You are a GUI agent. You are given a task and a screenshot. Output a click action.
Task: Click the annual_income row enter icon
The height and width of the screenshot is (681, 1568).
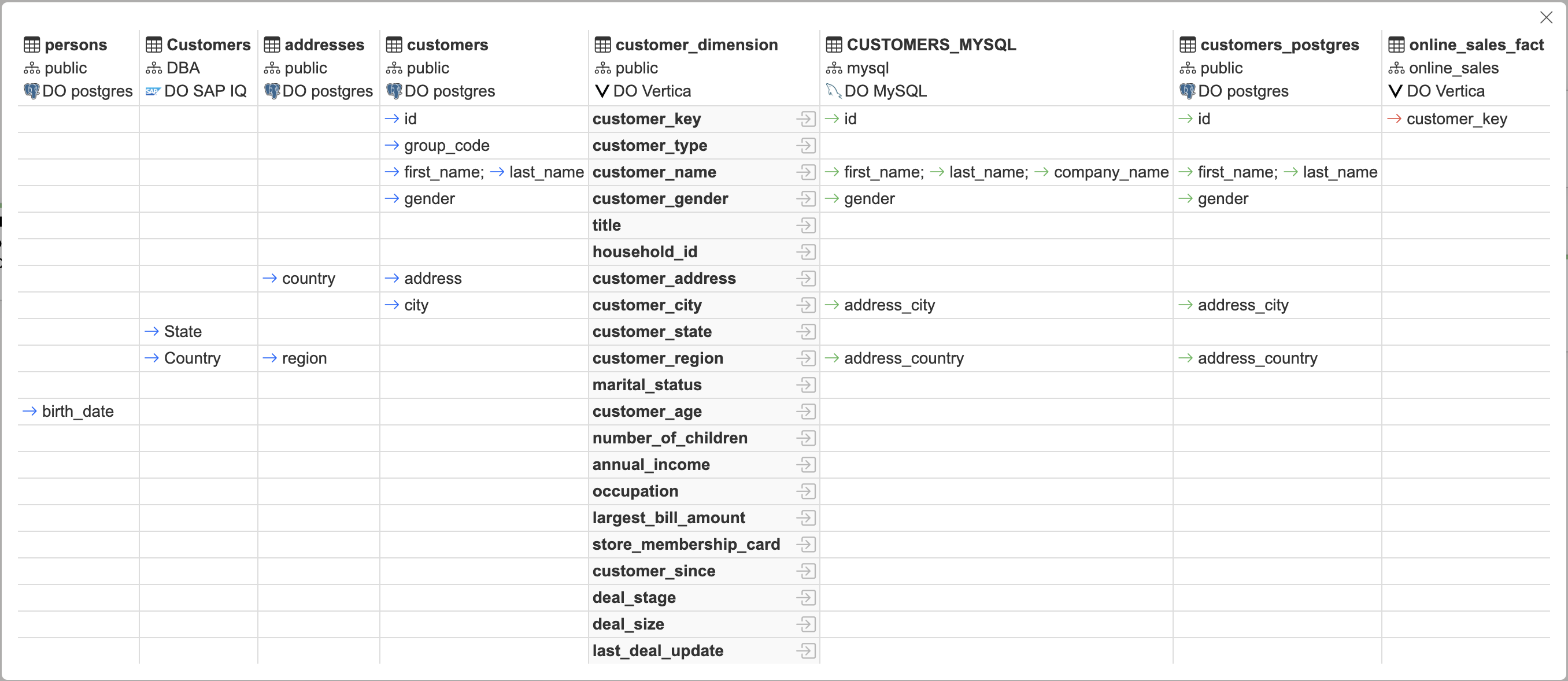(x=805, y=464)
